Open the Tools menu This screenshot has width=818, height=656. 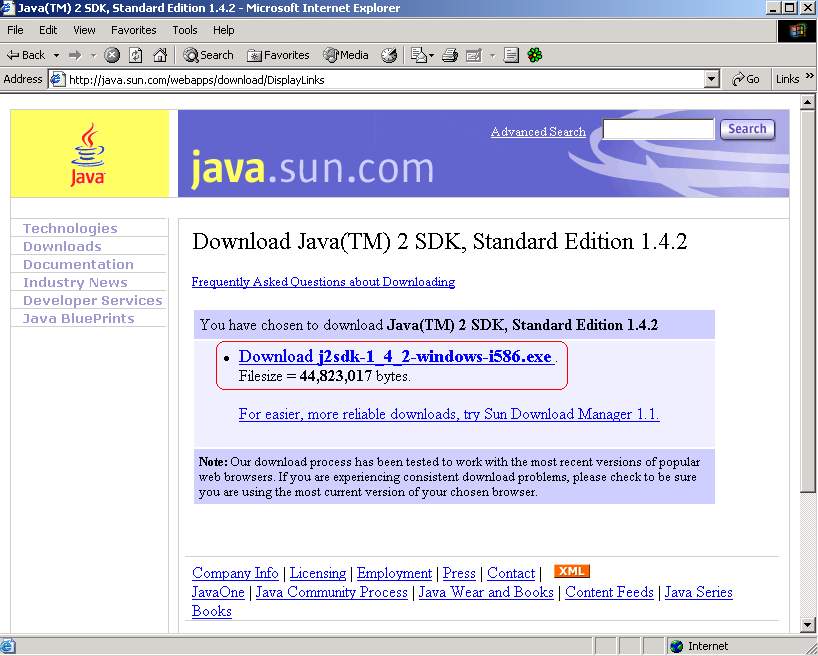tap(185, 30)
